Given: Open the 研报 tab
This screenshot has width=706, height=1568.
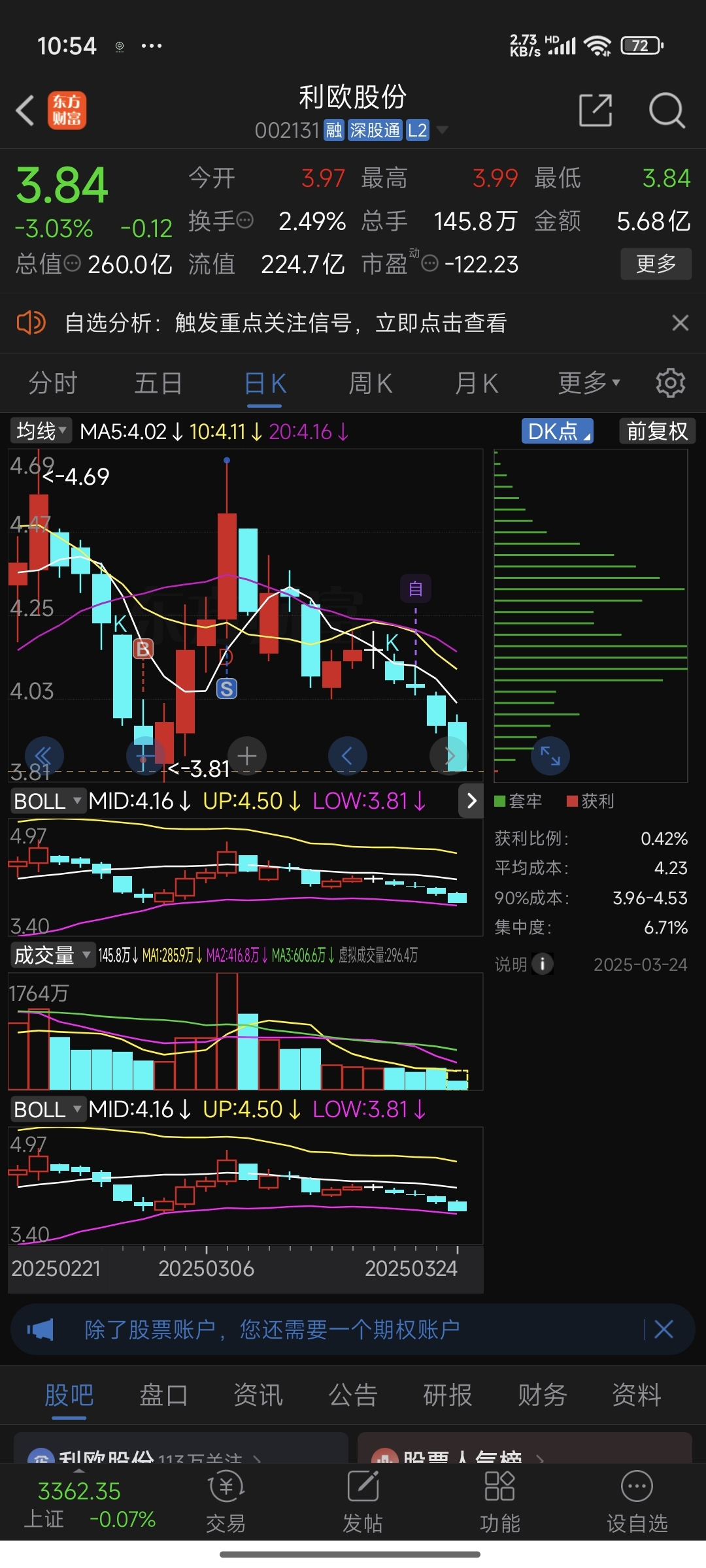Looking at the screenshot, I should (448, 1395).
